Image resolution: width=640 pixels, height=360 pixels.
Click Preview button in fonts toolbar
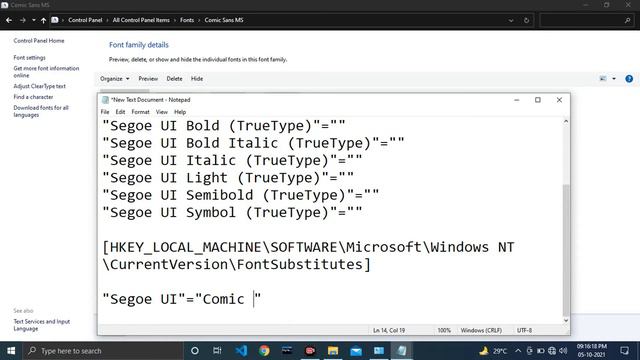pos(148,79)
